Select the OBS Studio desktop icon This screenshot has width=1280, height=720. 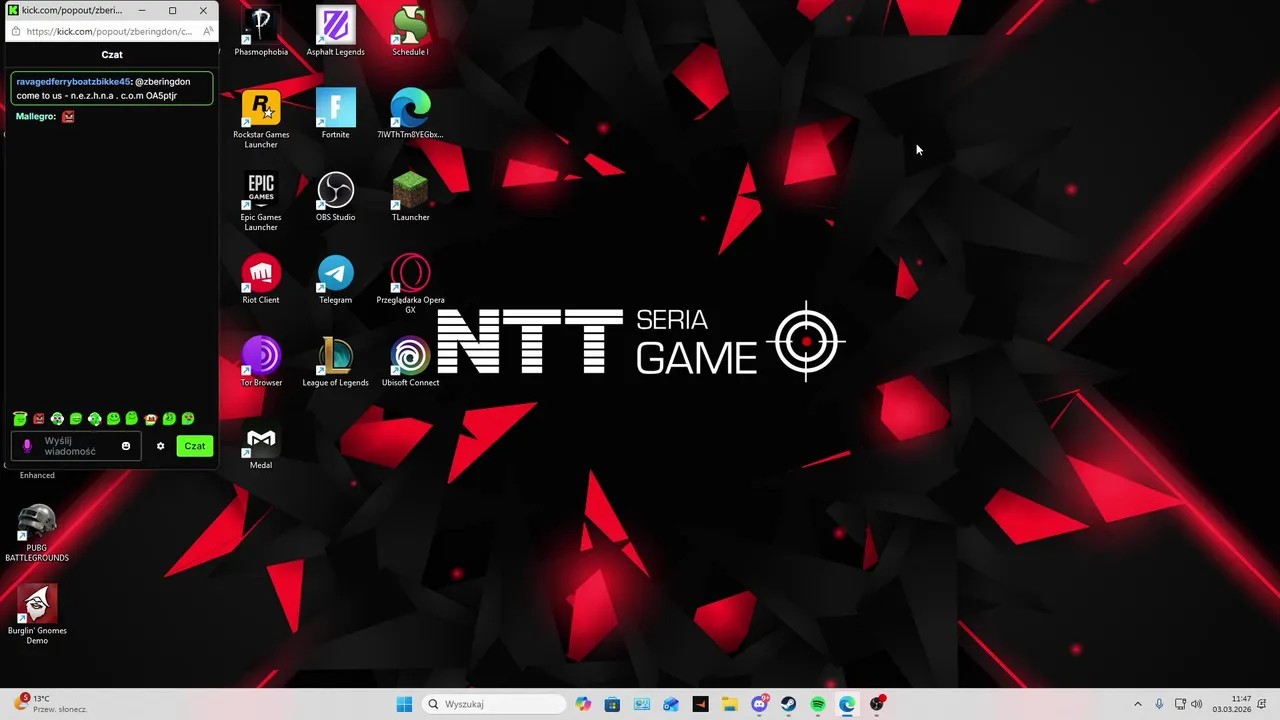tap(335, 196)
